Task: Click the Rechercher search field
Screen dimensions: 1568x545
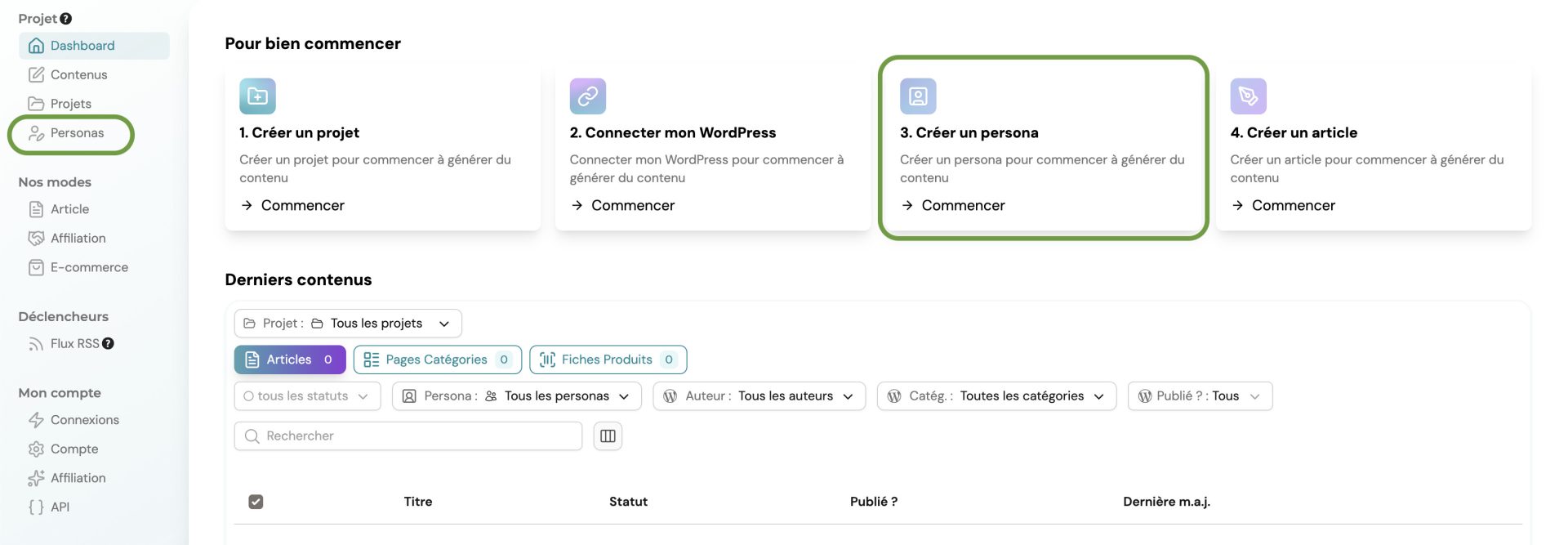Action: (408, 436)
